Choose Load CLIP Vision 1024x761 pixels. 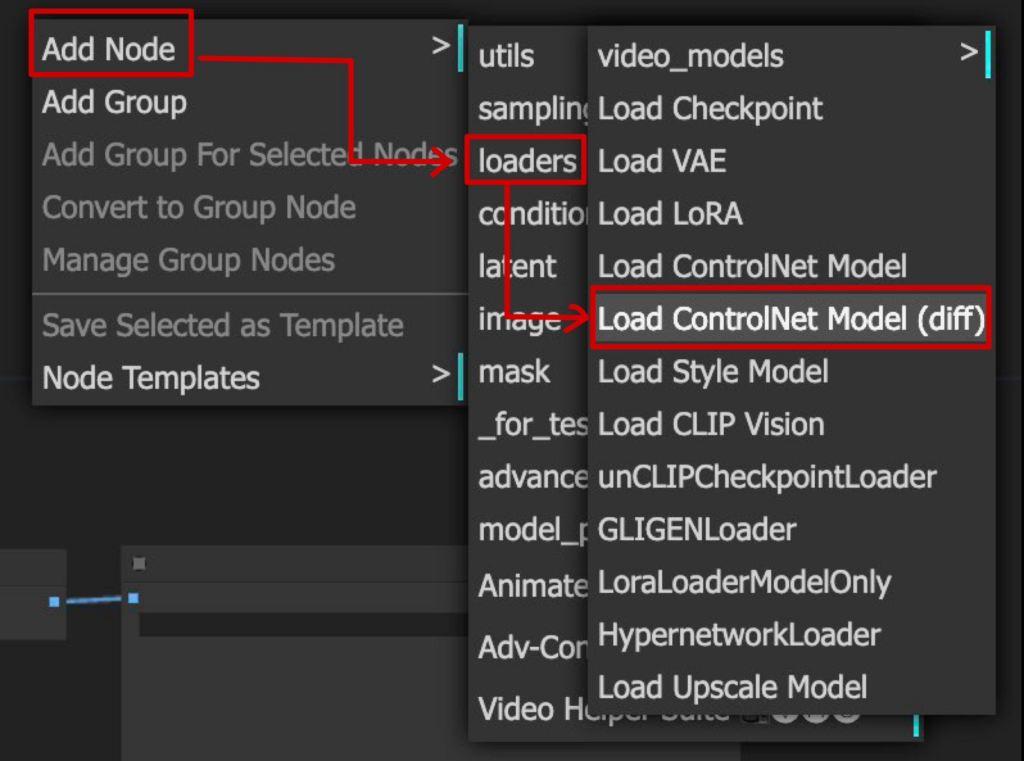click(x=711, y=424)
